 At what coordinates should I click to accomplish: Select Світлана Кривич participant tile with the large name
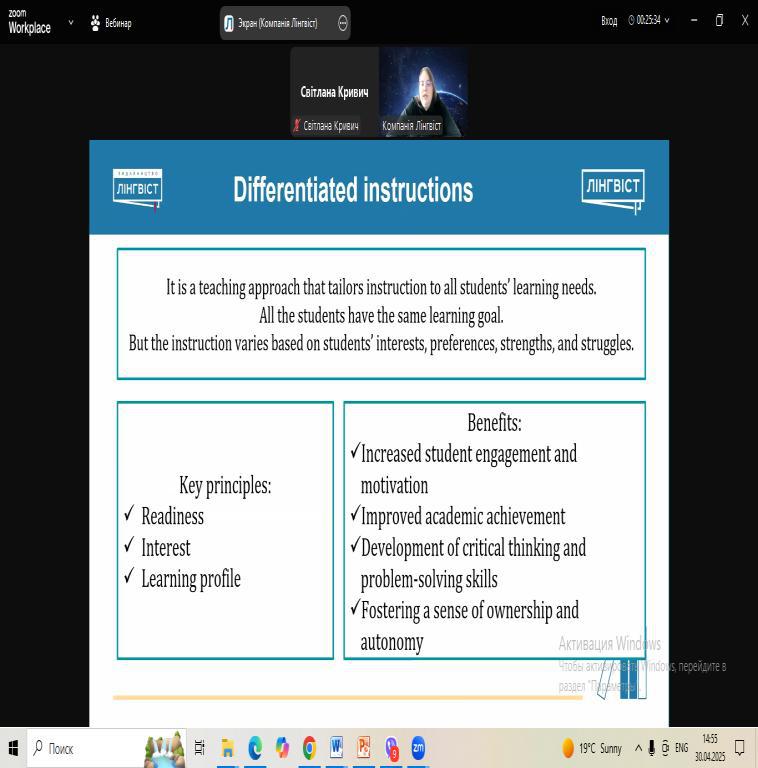click(x=334, y=92)
